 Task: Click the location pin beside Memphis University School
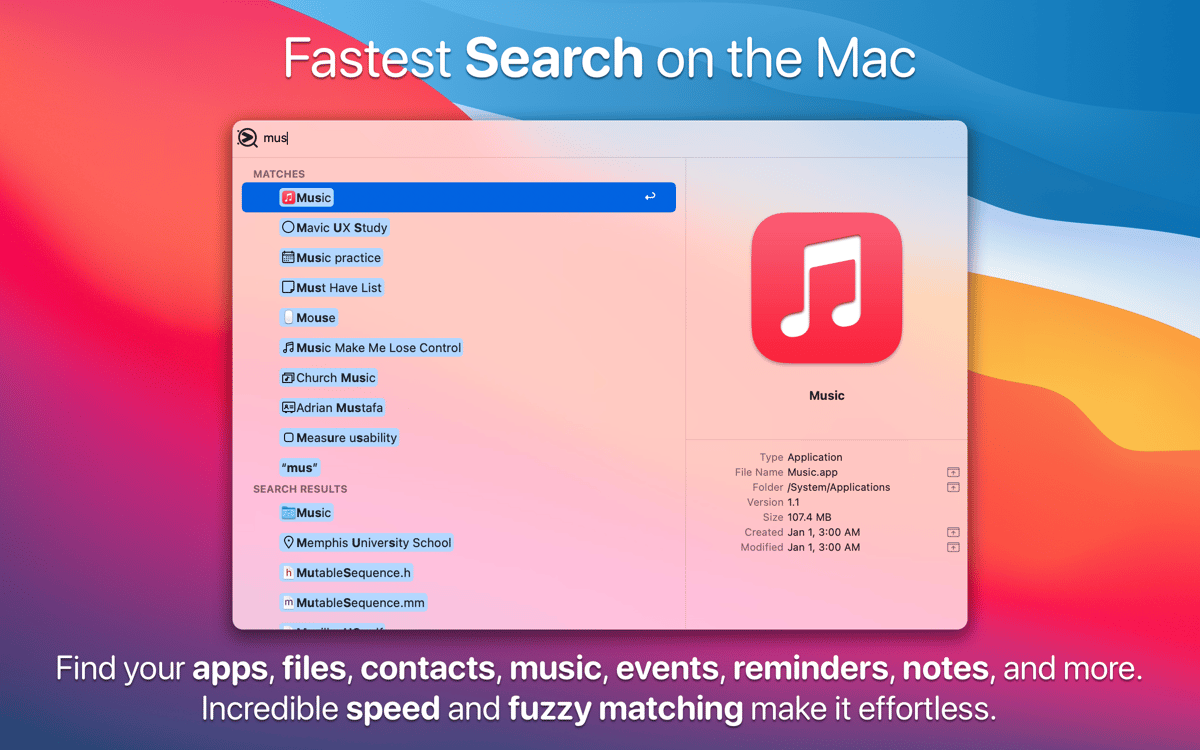[x=289, y=542]
